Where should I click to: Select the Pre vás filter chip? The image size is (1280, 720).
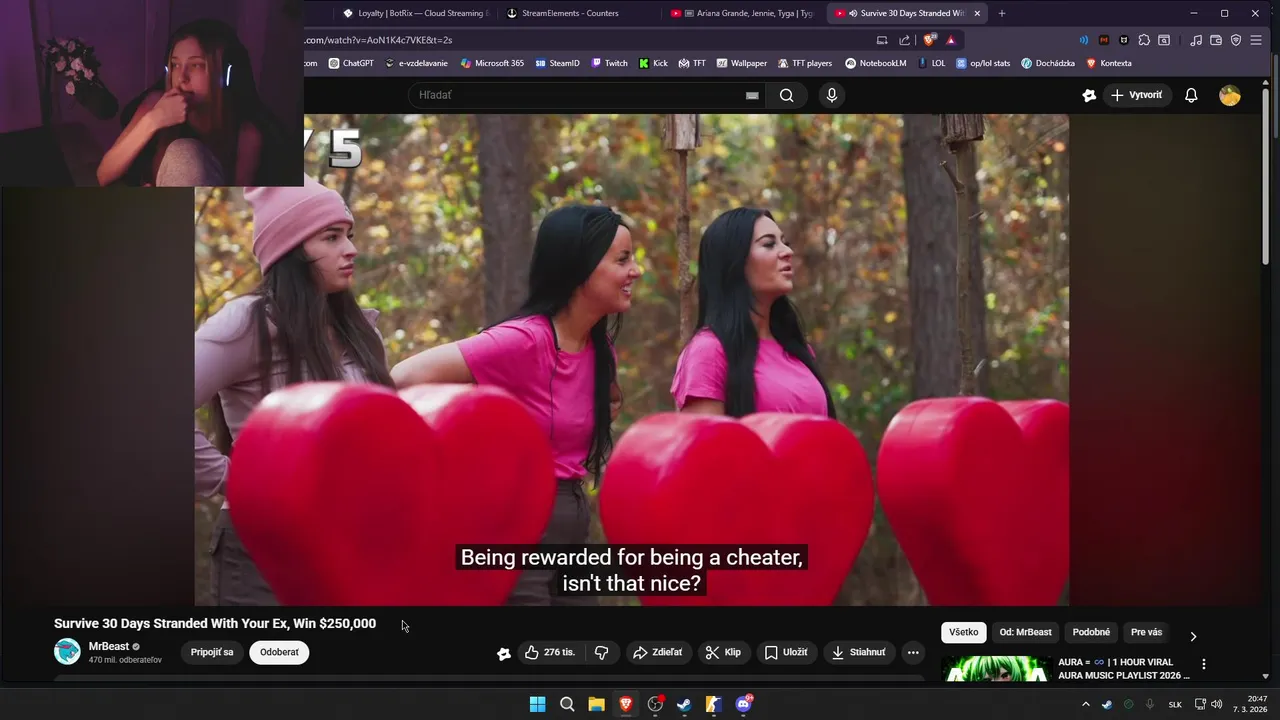point(1146,632)
